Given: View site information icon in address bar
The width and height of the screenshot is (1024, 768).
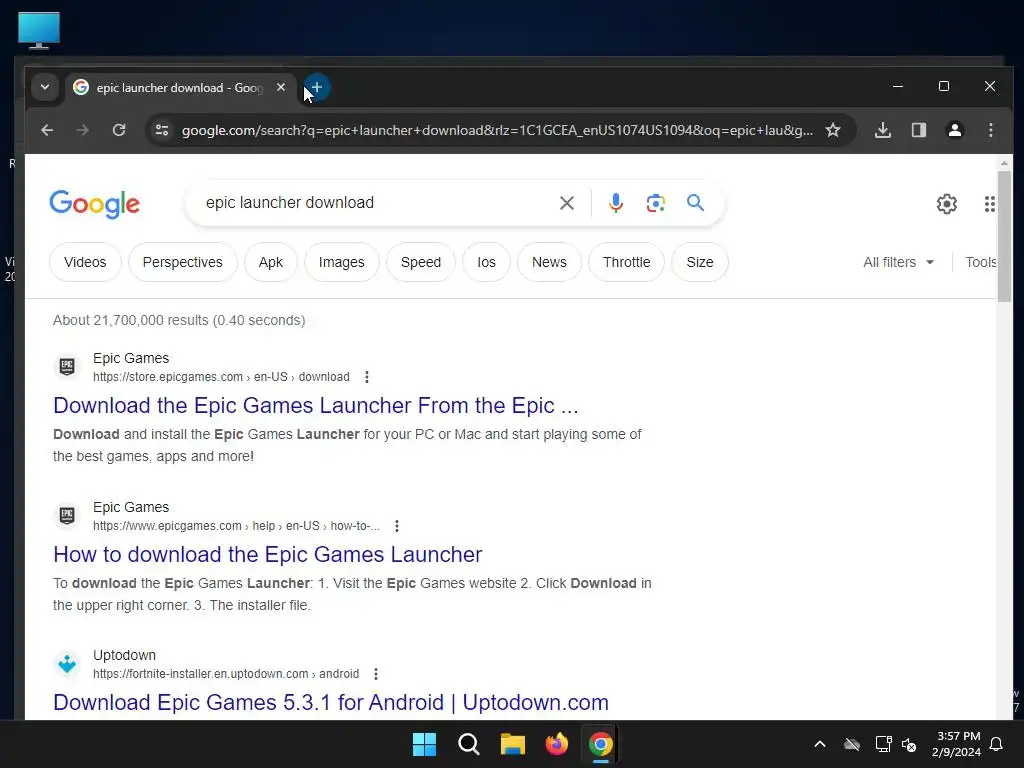Looking at the screenshot, I should click(x=162, y=130).
